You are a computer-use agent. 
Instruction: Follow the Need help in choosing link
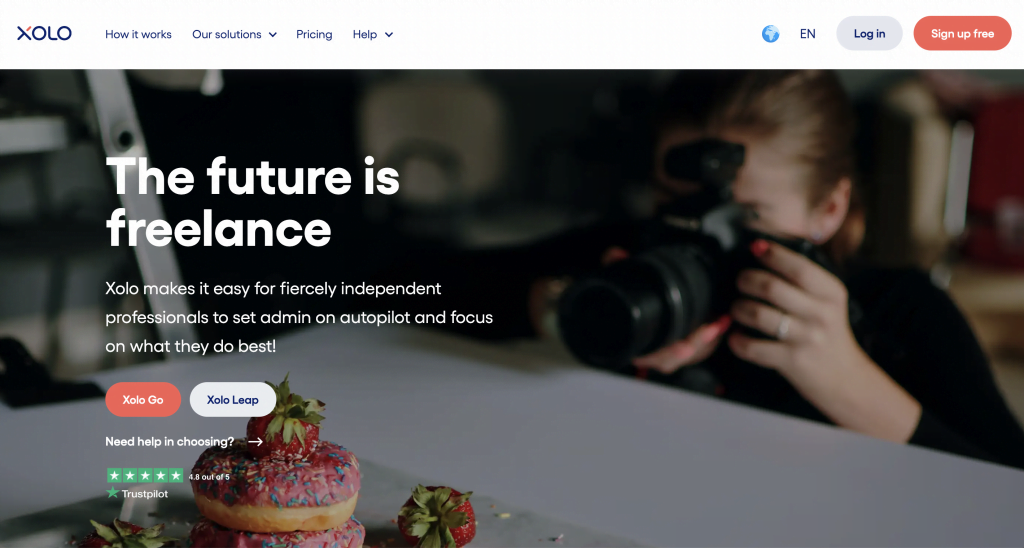tap(170, 442)
